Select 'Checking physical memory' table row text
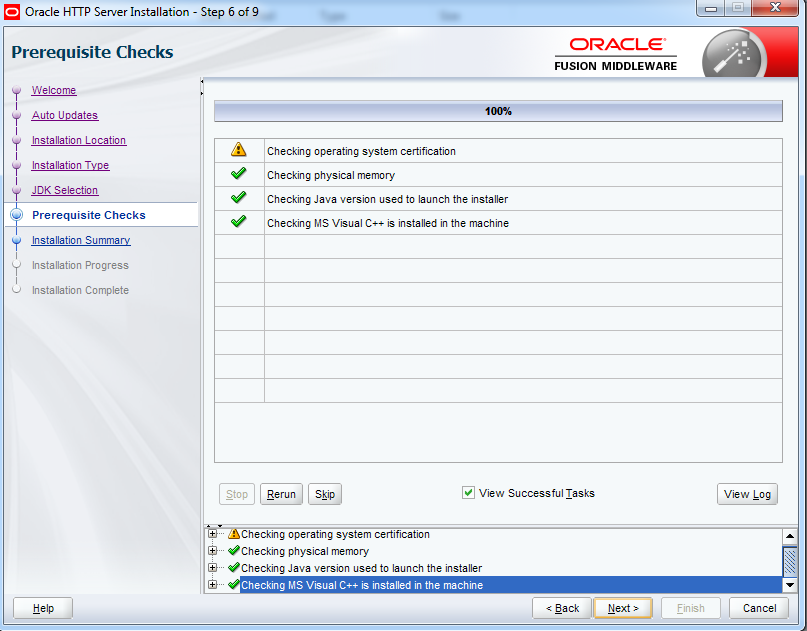This screenshot has height=631, width=807. [x=331, y=175]
